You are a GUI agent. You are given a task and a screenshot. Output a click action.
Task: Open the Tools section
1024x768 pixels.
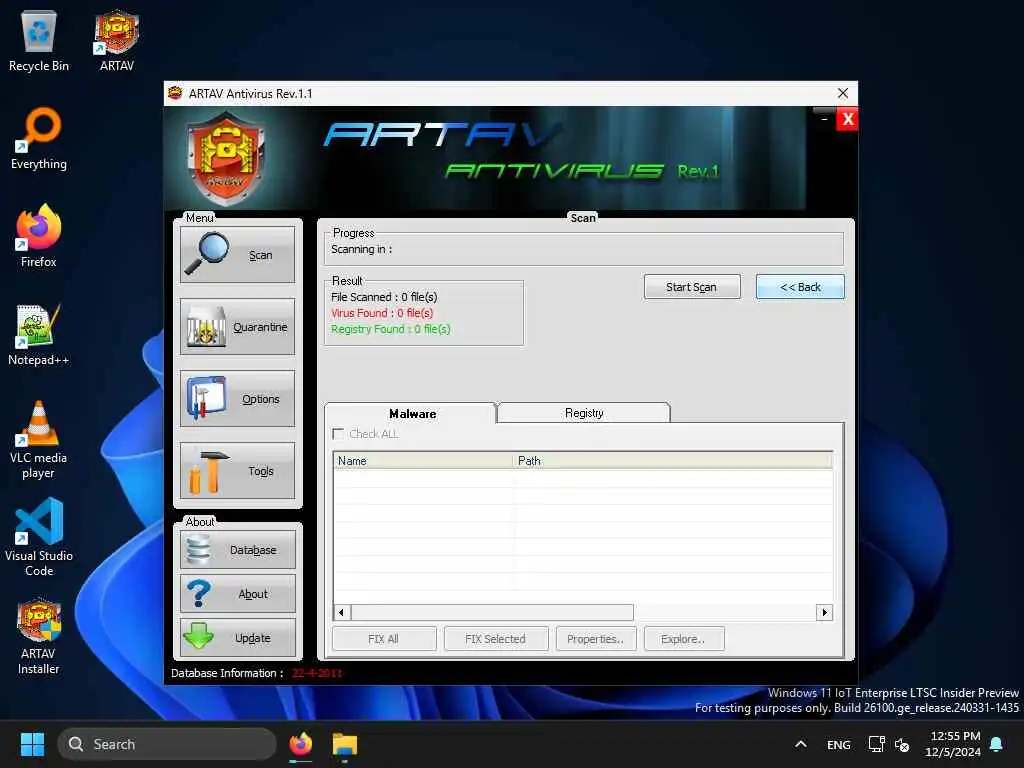point(237,470)
